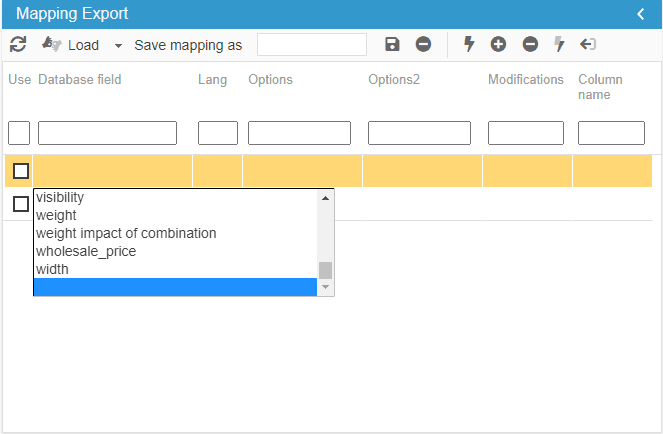Click the dropdown list scroll-down arrow
Viewport: 663px width, 434px height.
(x=325, y=288)
